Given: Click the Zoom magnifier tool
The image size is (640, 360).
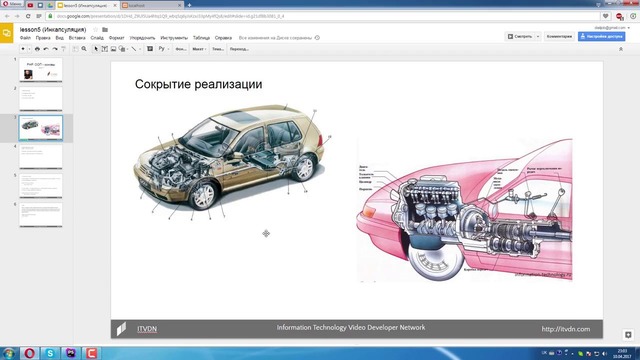Looking at the screenshot, I should click(x=84, y=49).
